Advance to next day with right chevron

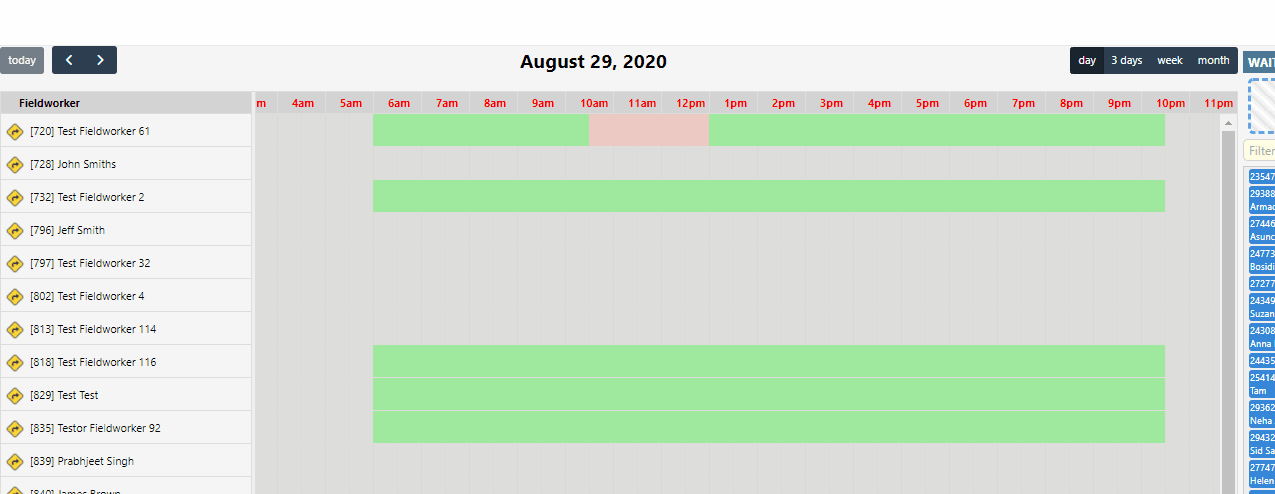pyautogui.click(x=100, y=60)
